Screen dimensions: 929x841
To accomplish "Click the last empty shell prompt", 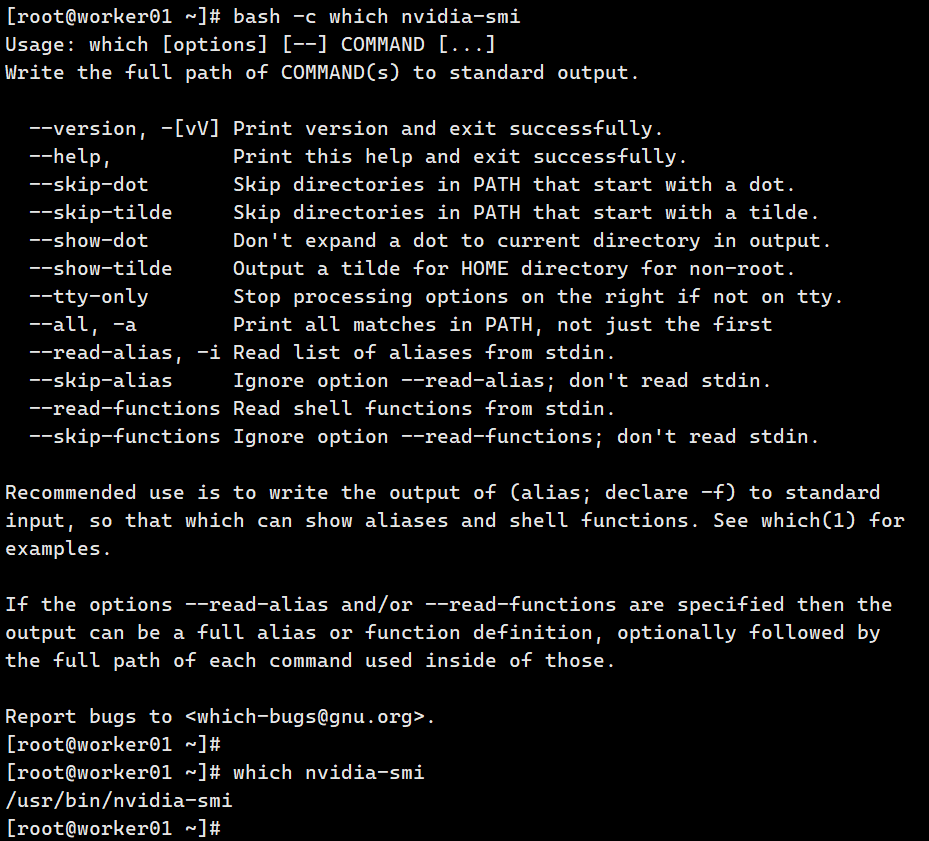I will (113, 827).
